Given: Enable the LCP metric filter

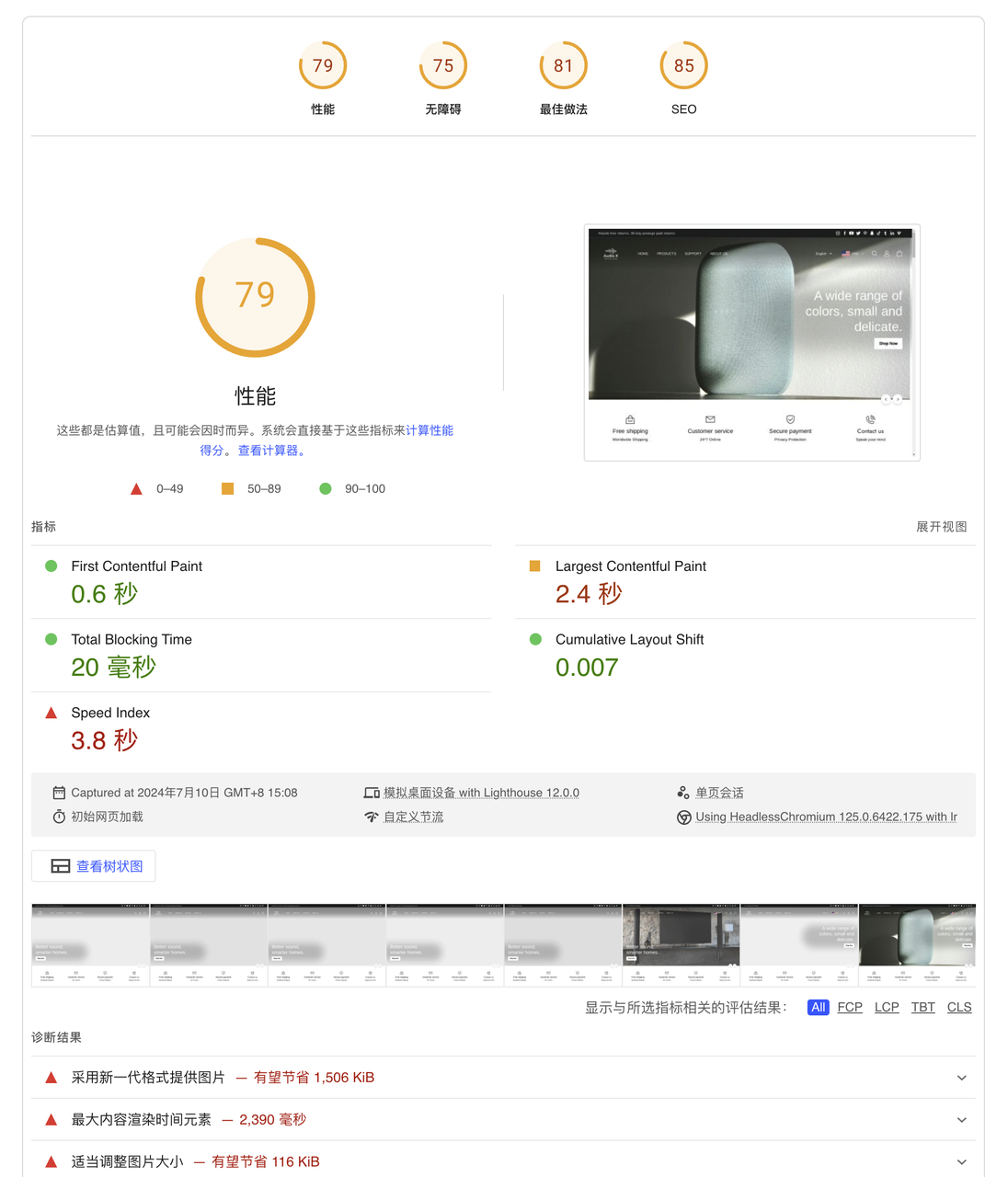Looking at the screenshot, I should (x=886, y=1007).
